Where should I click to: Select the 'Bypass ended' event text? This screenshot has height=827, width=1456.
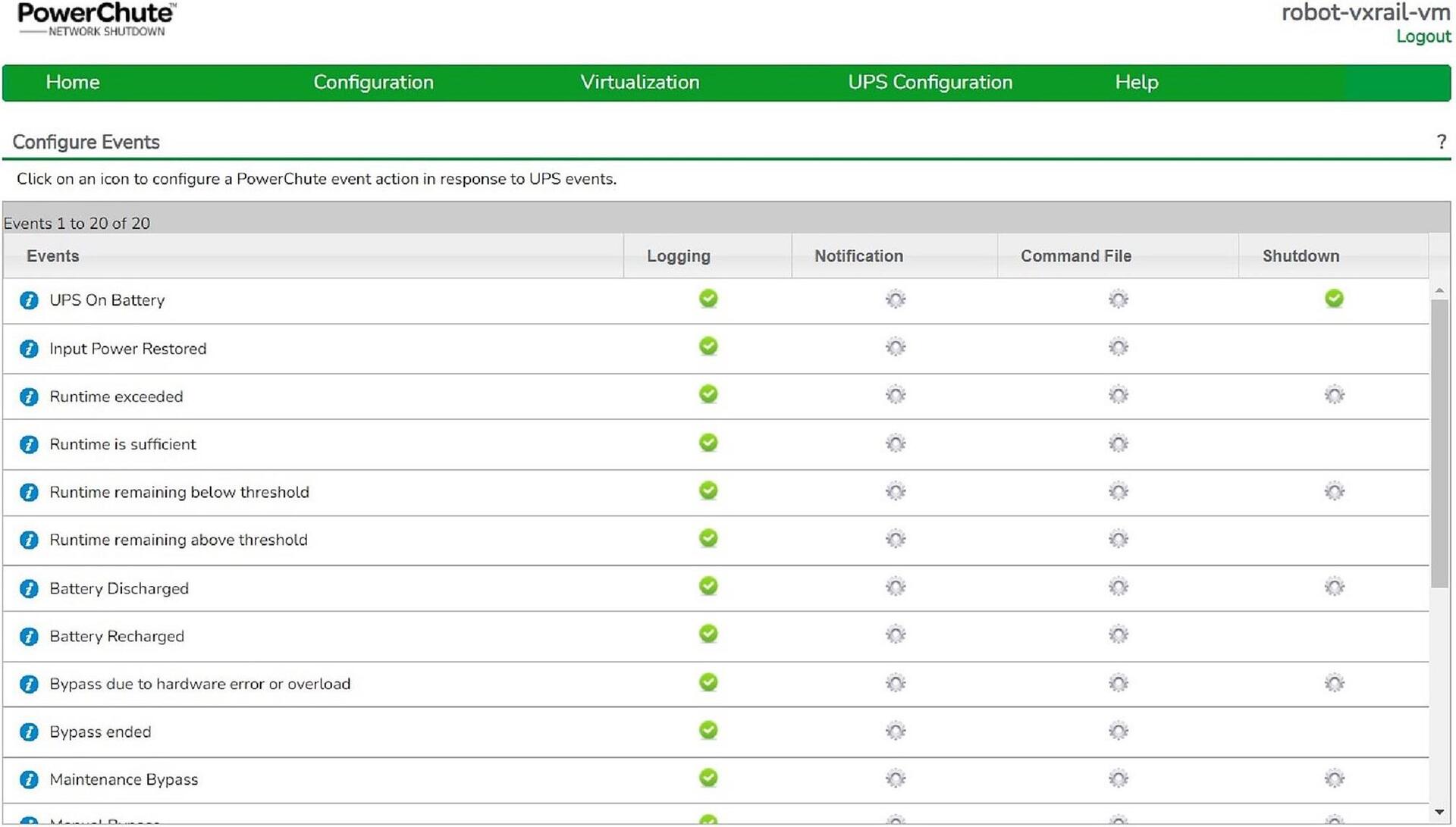[x=100, y=732]
